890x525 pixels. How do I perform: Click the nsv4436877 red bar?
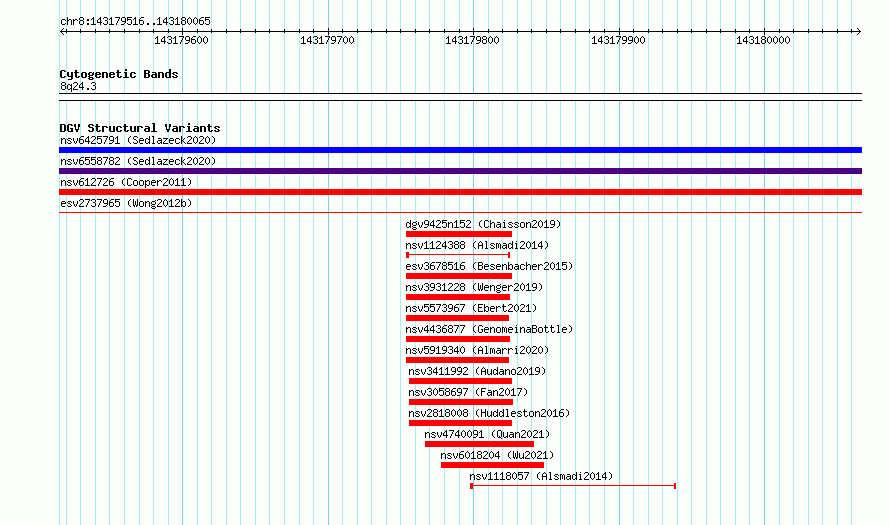[458, 339]
